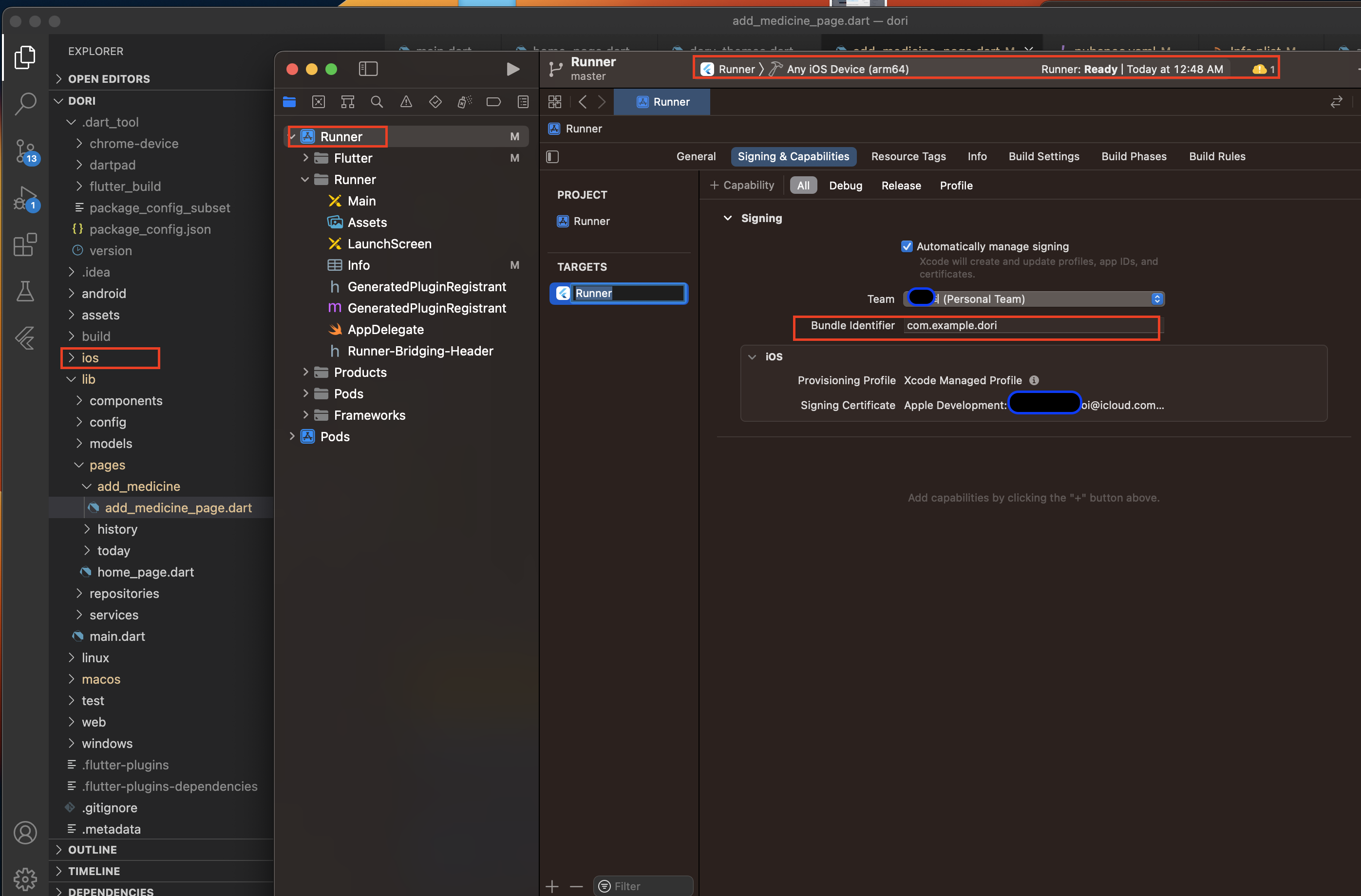
Task: Open VS Code Source Control icon
Action: pyautogui.click(x=25, y=151)
